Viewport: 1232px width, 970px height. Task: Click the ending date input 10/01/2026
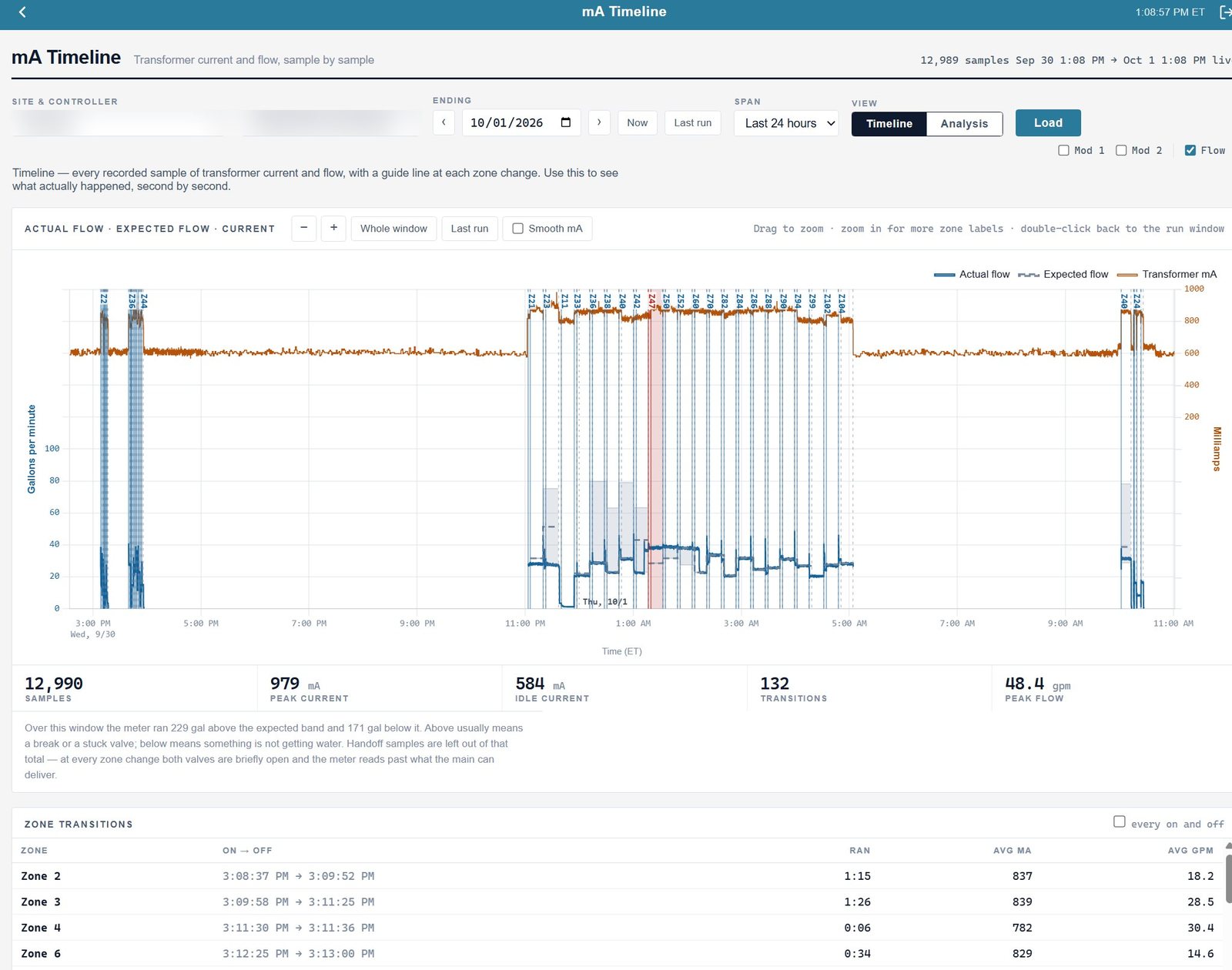pos(521,122)
